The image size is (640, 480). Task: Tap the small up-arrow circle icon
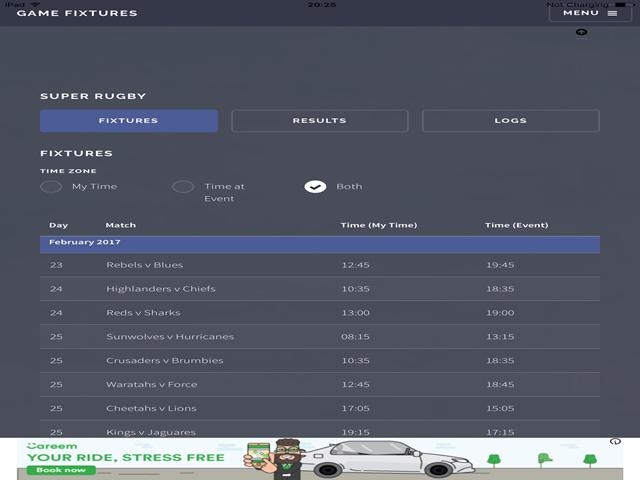tap(582, 32)
